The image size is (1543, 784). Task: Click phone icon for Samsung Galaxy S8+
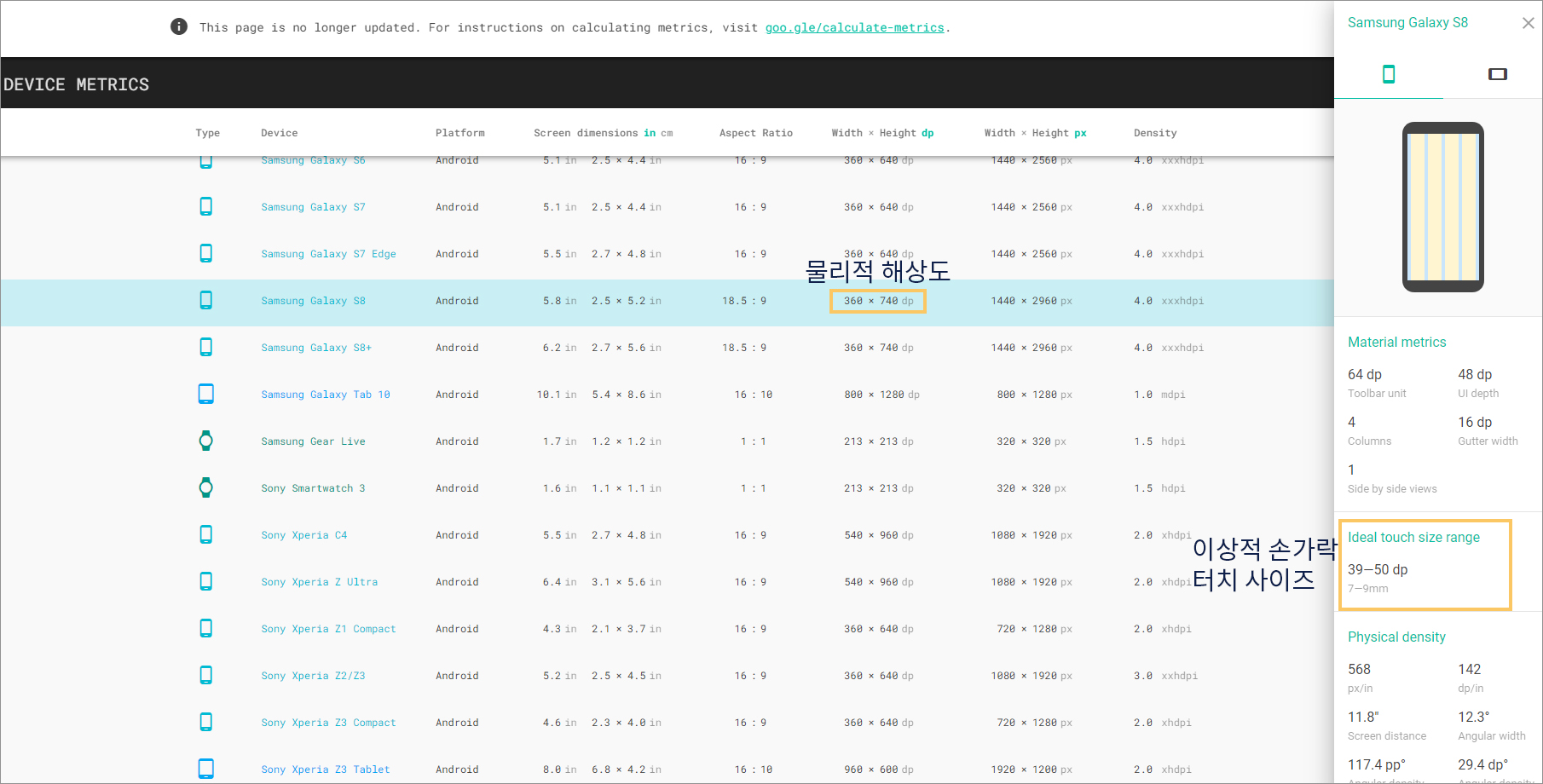pos(205,347)
